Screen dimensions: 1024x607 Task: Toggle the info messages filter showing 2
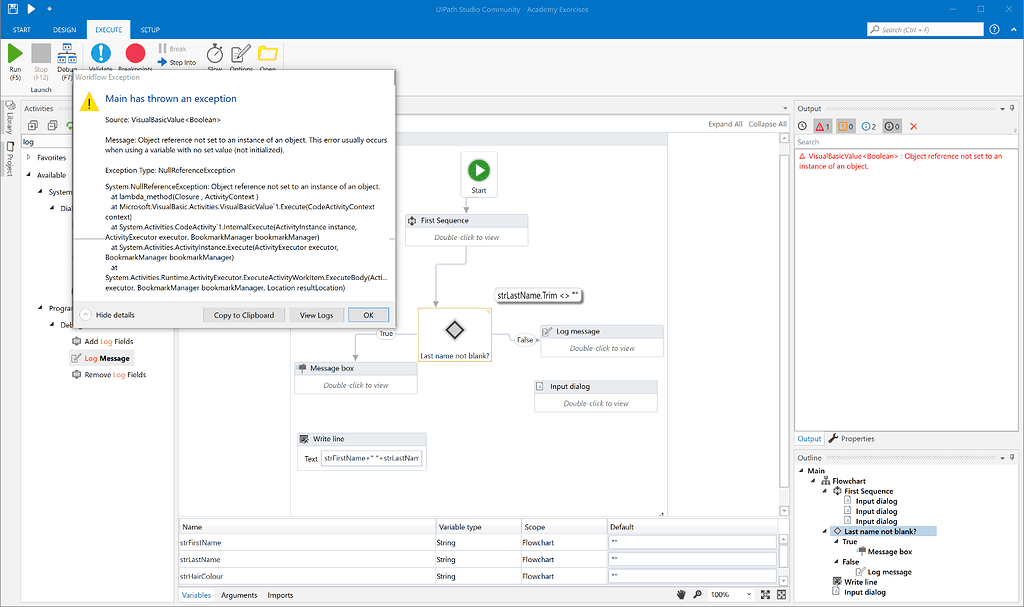867,125
